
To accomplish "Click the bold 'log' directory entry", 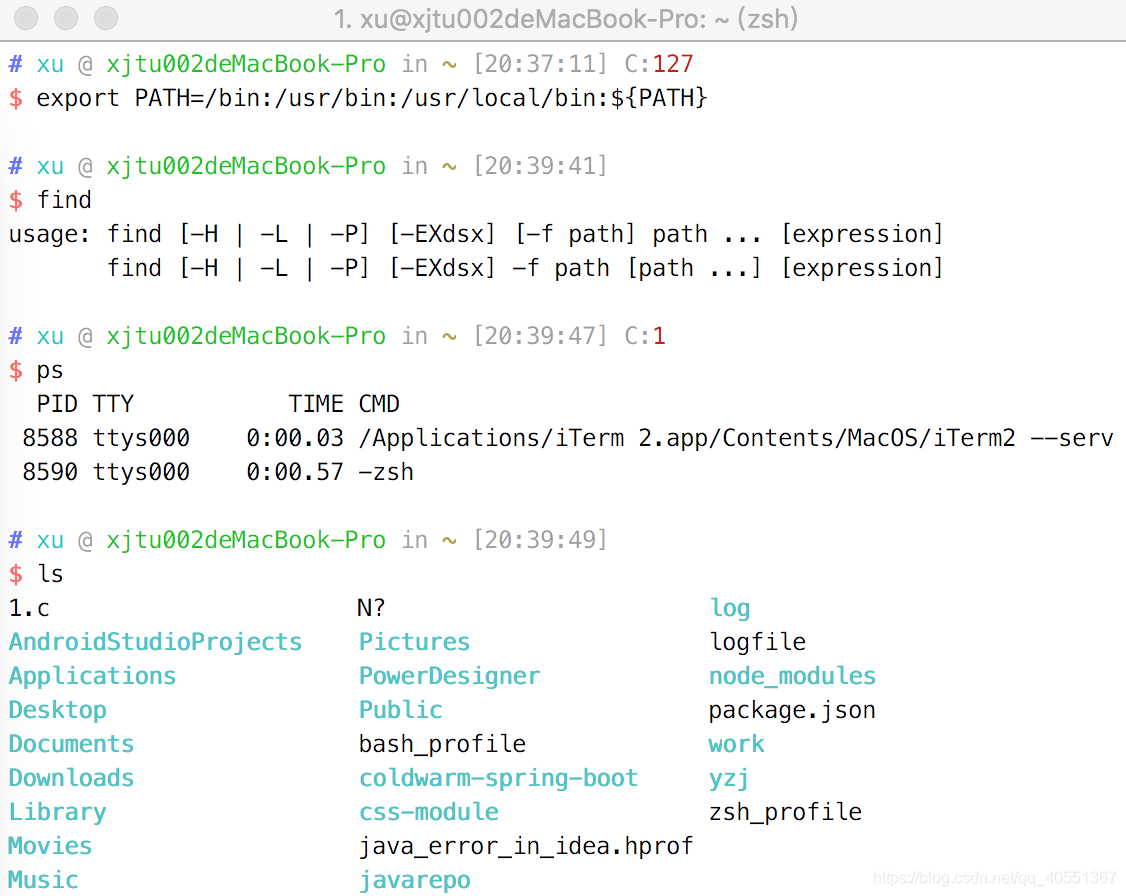I will (730, 608).
